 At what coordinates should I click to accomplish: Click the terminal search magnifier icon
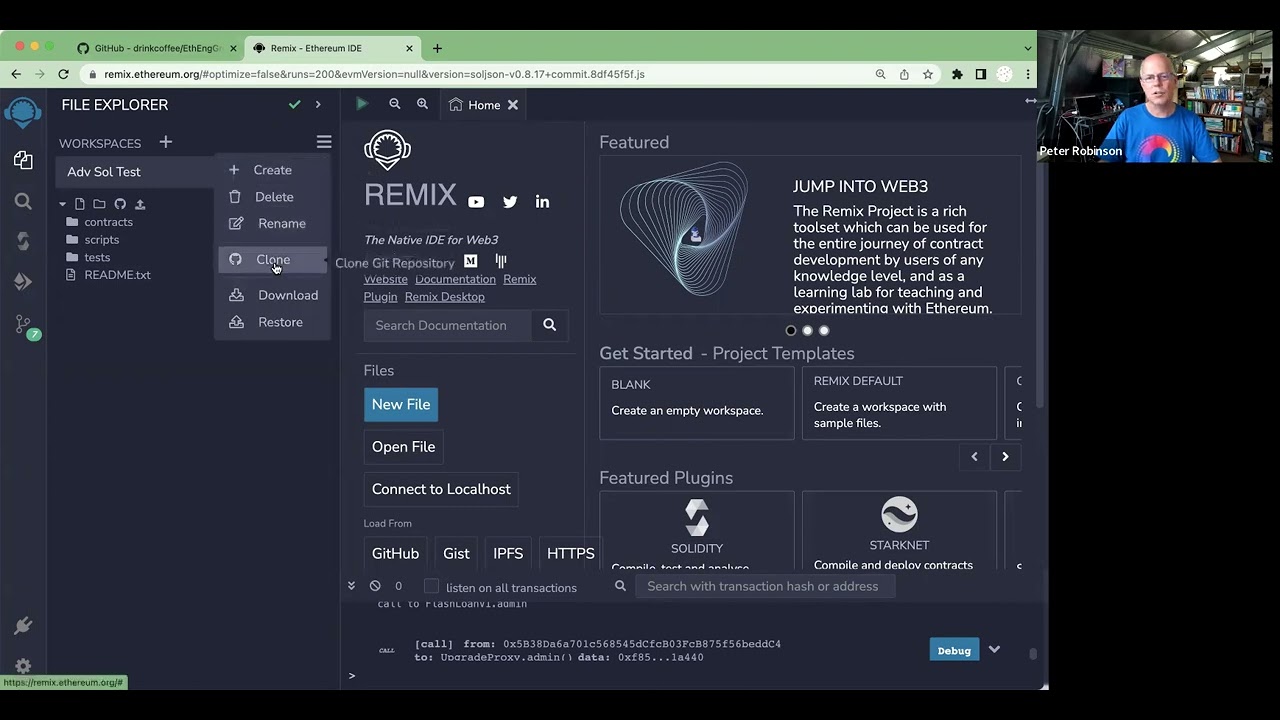point(620,586)
